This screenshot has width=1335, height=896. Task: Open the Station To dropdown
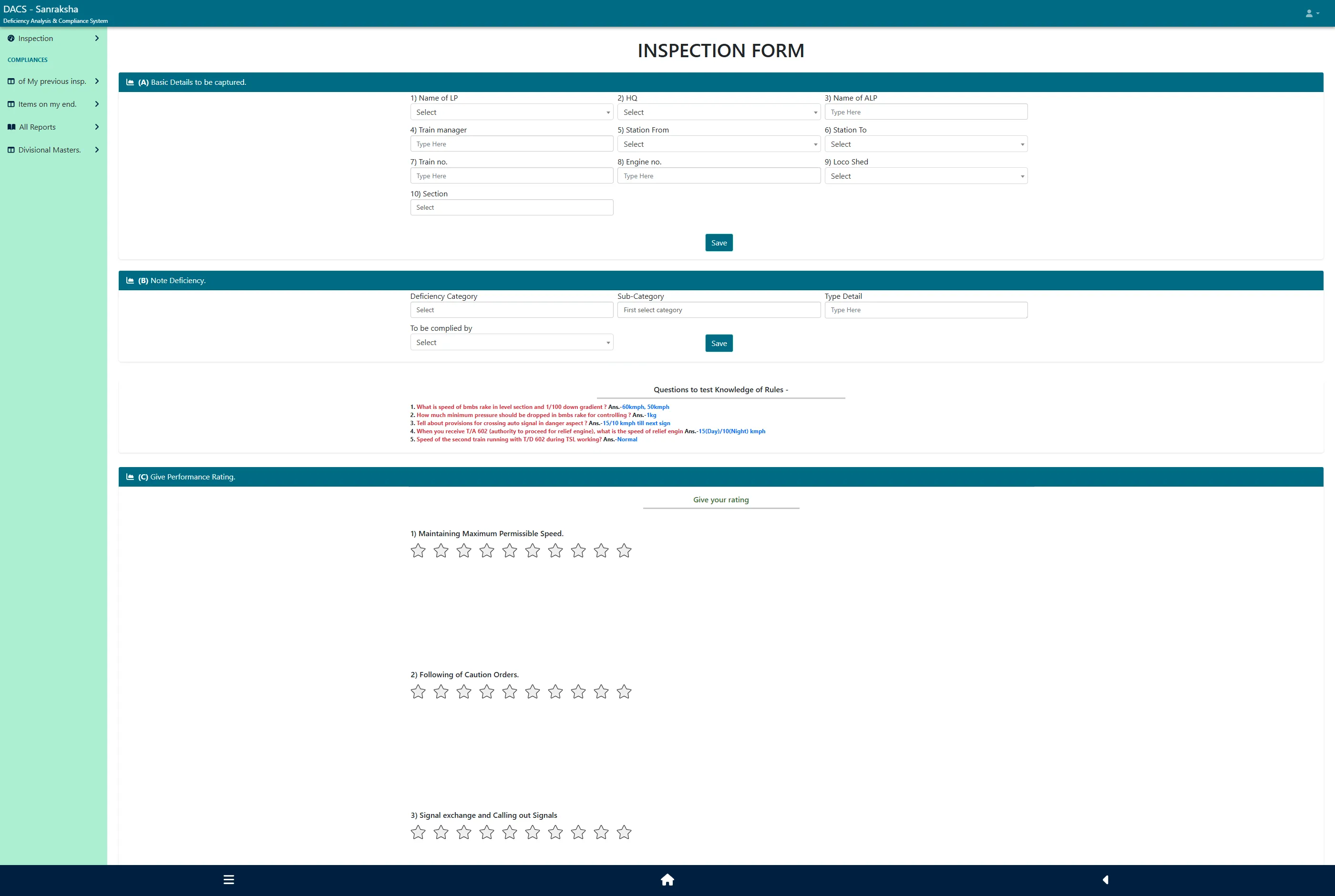pyautogui.click(x=926, y=144)
